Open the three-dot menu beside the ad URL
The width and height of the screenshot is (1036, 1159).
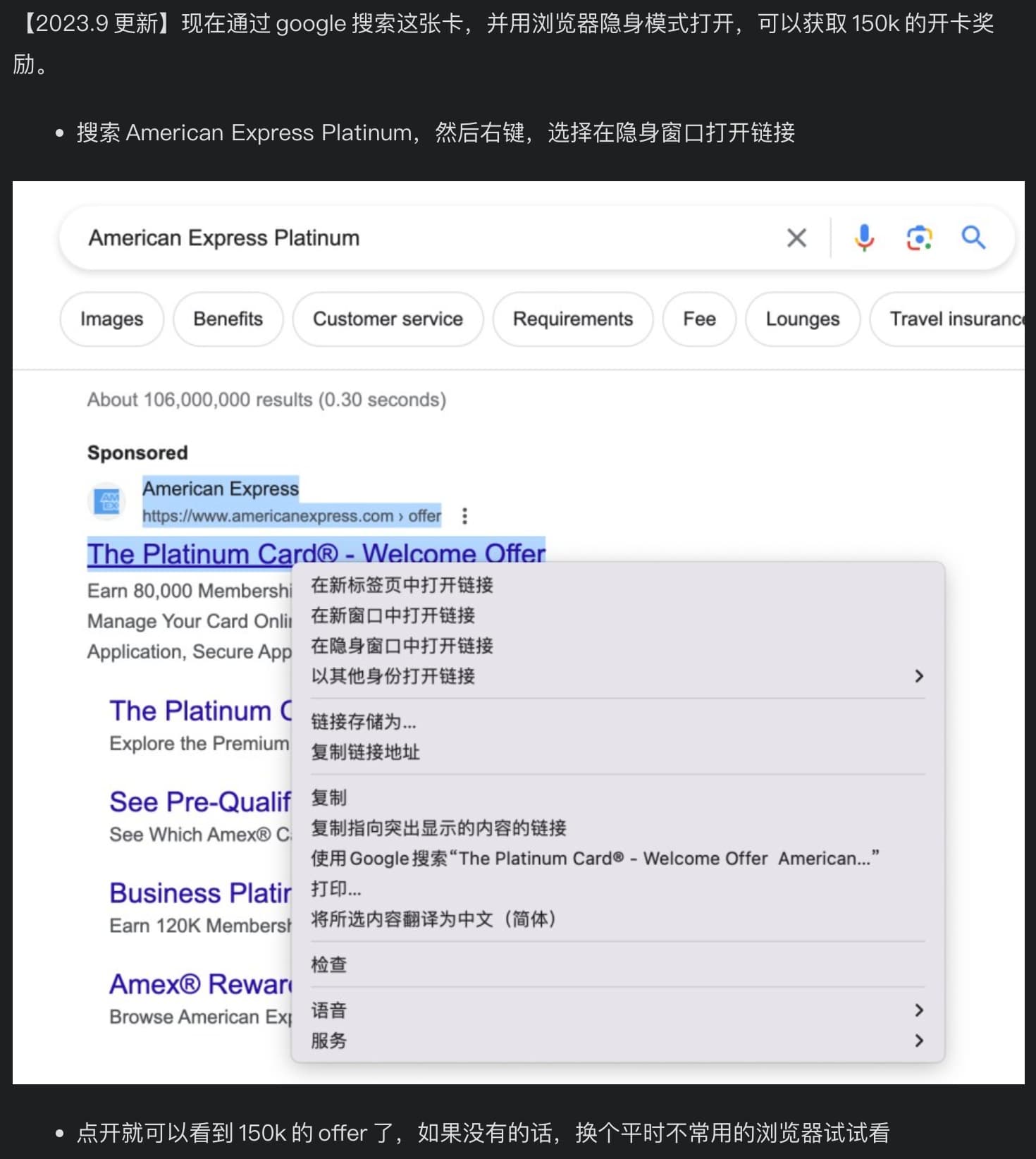[x=464, y=516]
